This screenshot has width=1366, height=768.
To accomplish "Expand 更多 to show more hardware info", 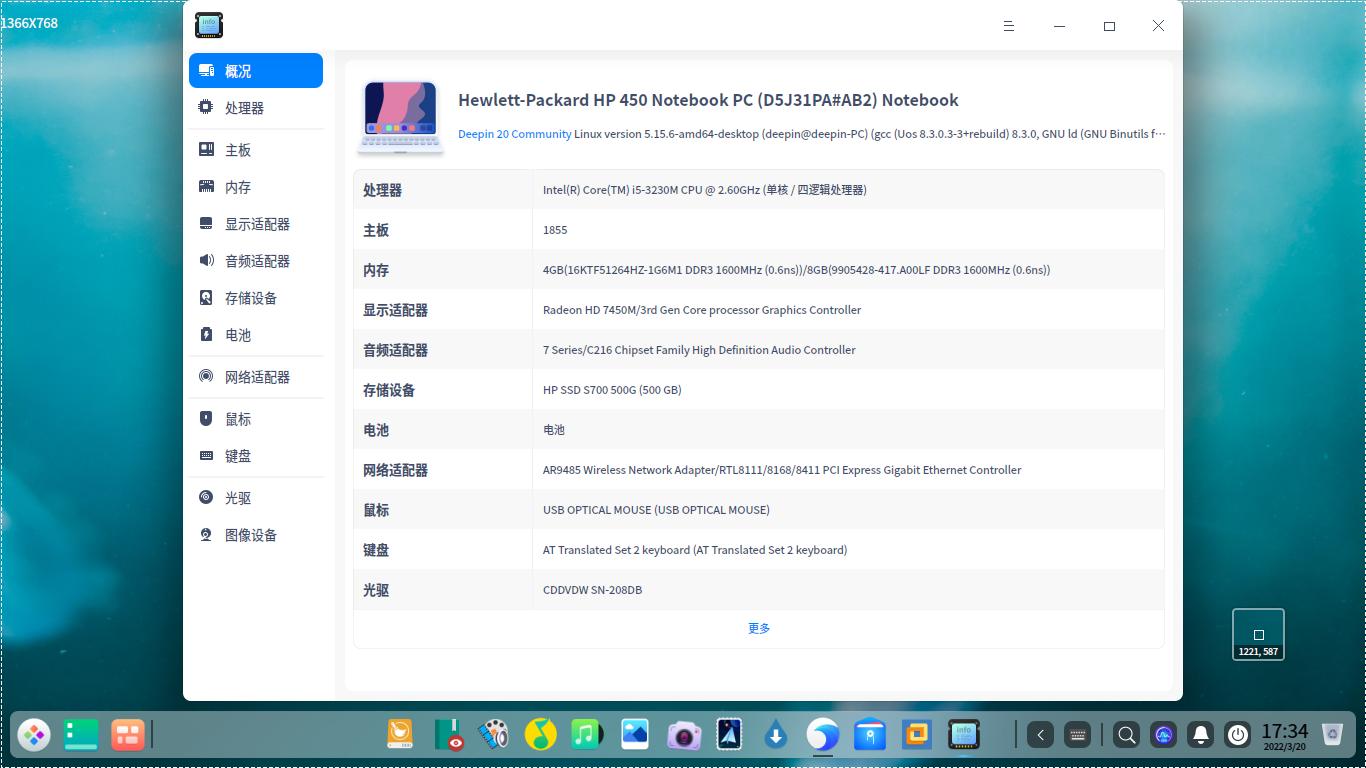I will tap(758, 628).
